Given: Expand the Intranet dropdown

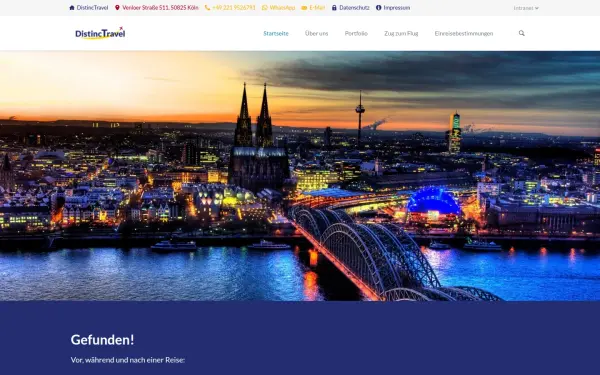Looking at the screenshot, I should pos(526,8).
